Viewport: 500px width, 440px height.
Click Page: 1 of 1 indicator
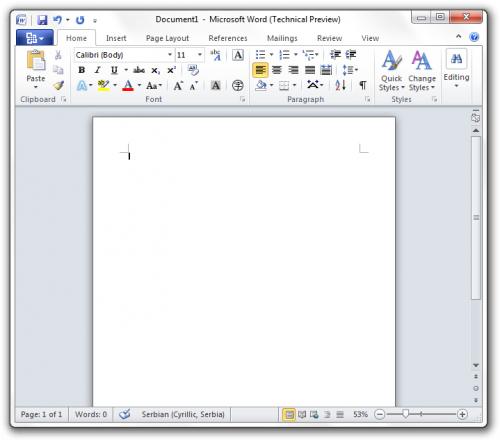click(41, 414)
